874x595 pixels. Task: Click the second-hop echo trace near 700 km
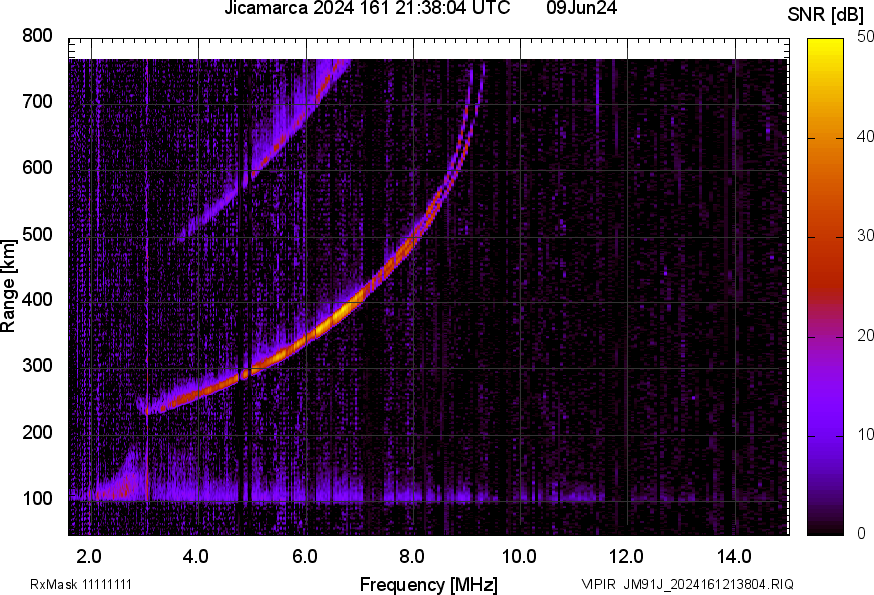pyautogui.click(x=319, y=100)
